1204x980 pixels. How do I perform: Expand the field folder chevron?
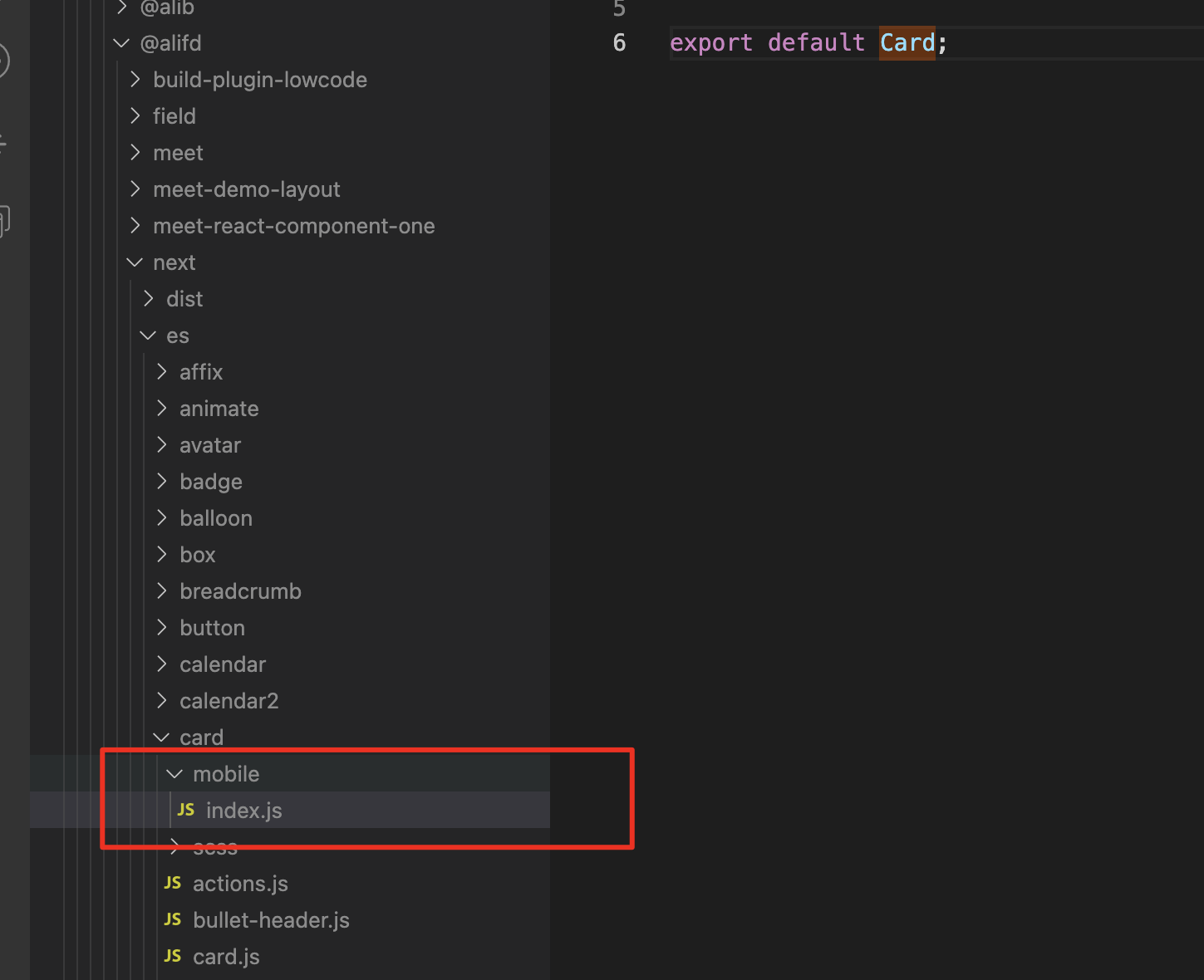pyautogui.click(x=135, y=116)
